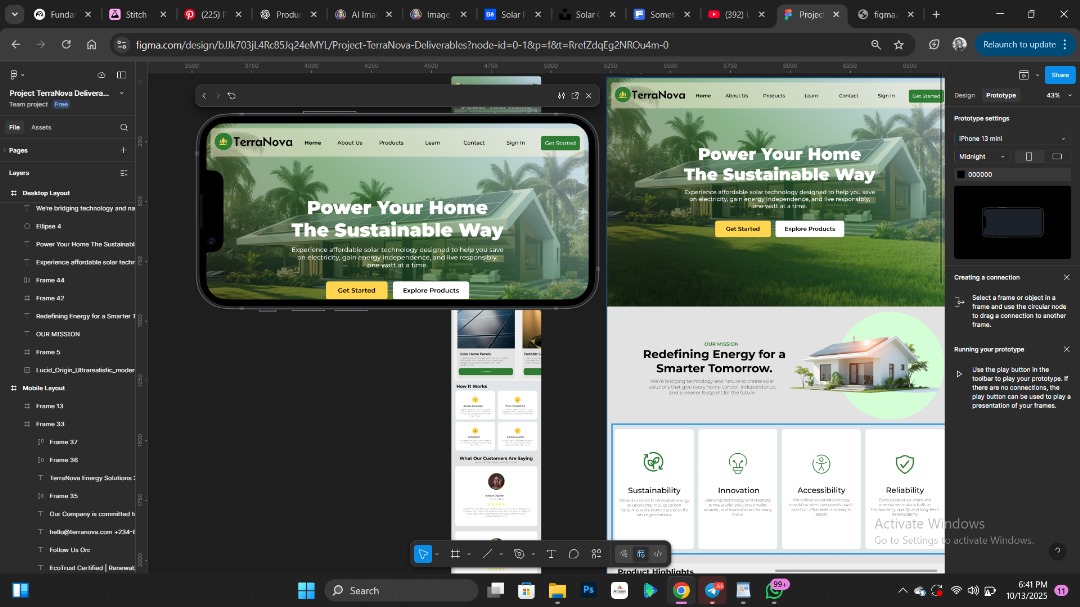This screenshot has width=1080, height=607.
Task: Click About Us in preview navigation
Action: pyautogui.click(x=349, y=143)
